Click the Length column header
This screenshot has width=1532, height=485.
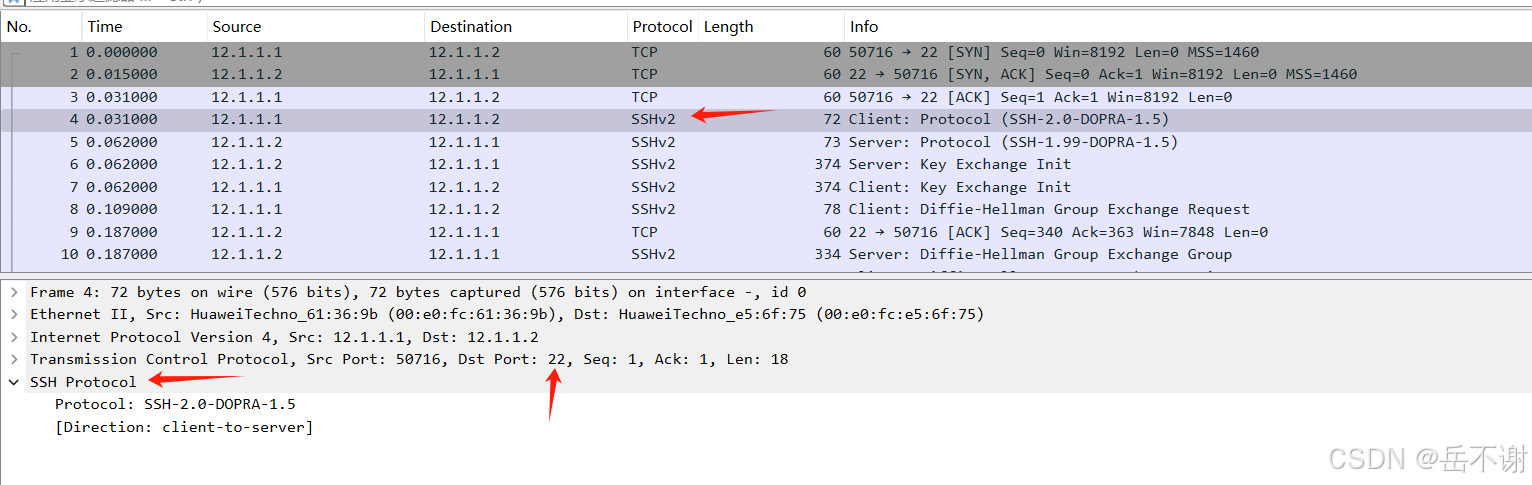771,27
